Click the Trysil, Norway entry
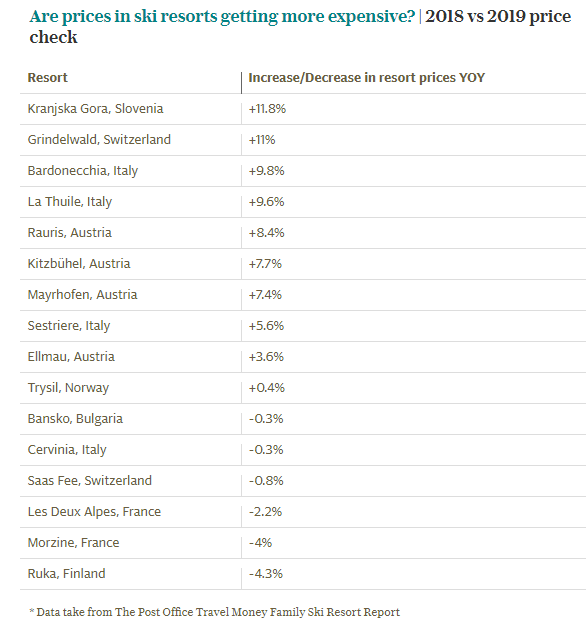 tap(68, 388)
